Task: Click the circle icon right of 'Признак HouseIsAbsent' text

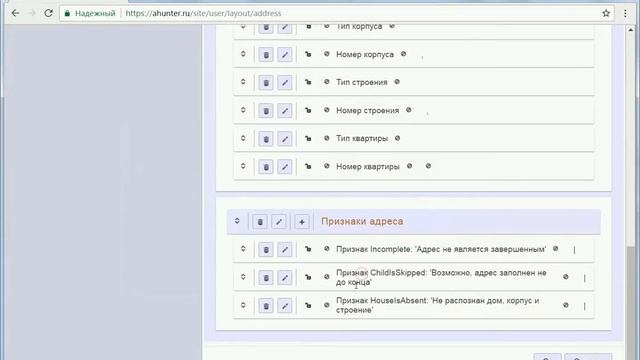Action: click(x=566, y=305)
